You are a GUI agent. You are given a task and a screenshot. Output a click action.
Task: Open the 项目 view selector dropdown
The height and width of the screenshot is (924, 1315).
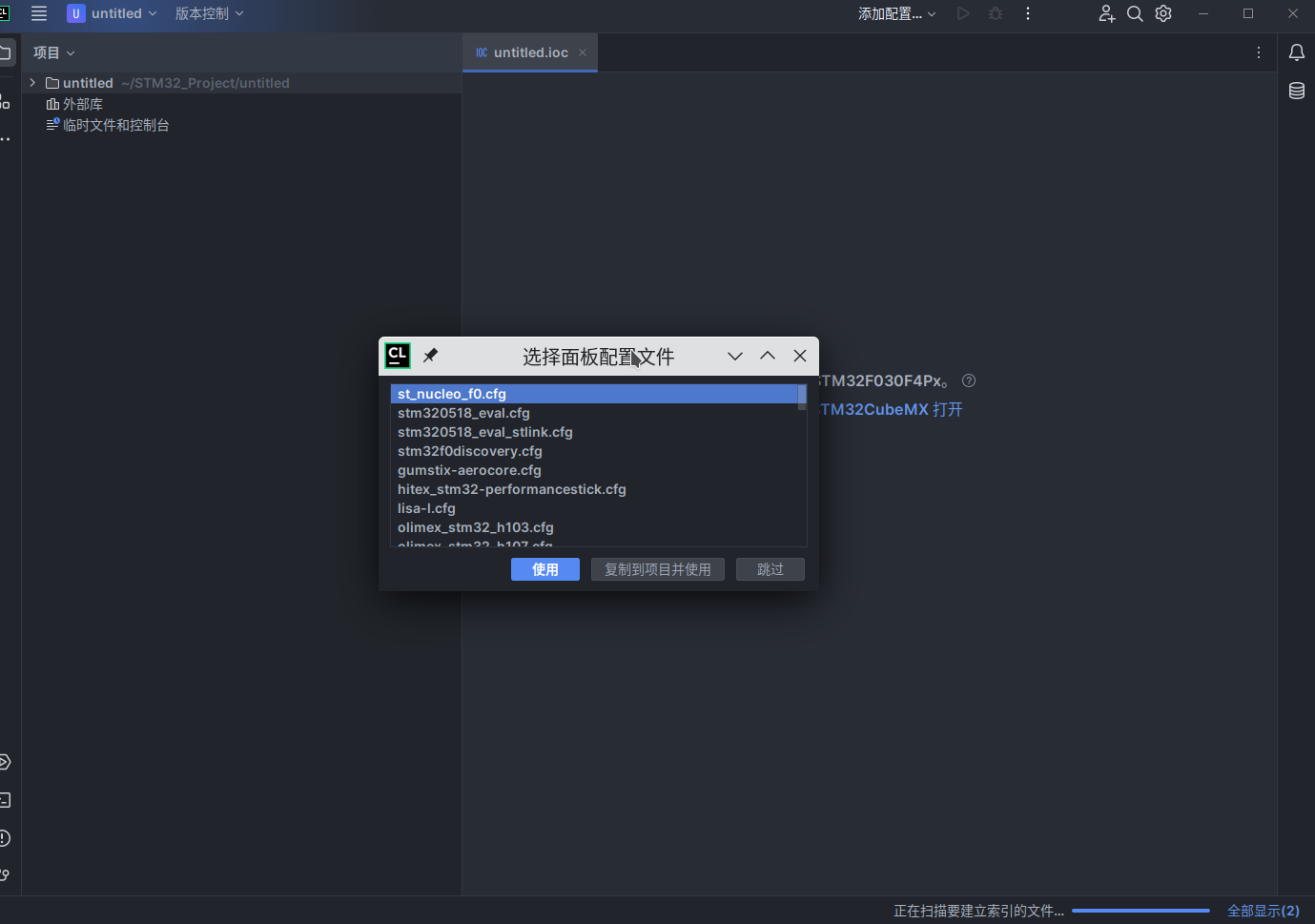(x=53, y=52)
